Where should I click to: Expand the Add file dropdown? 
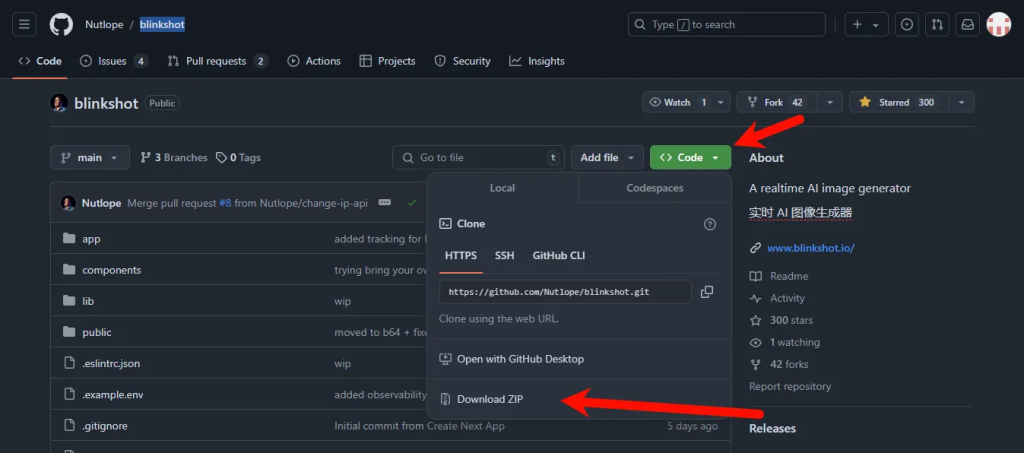(607, 158)
